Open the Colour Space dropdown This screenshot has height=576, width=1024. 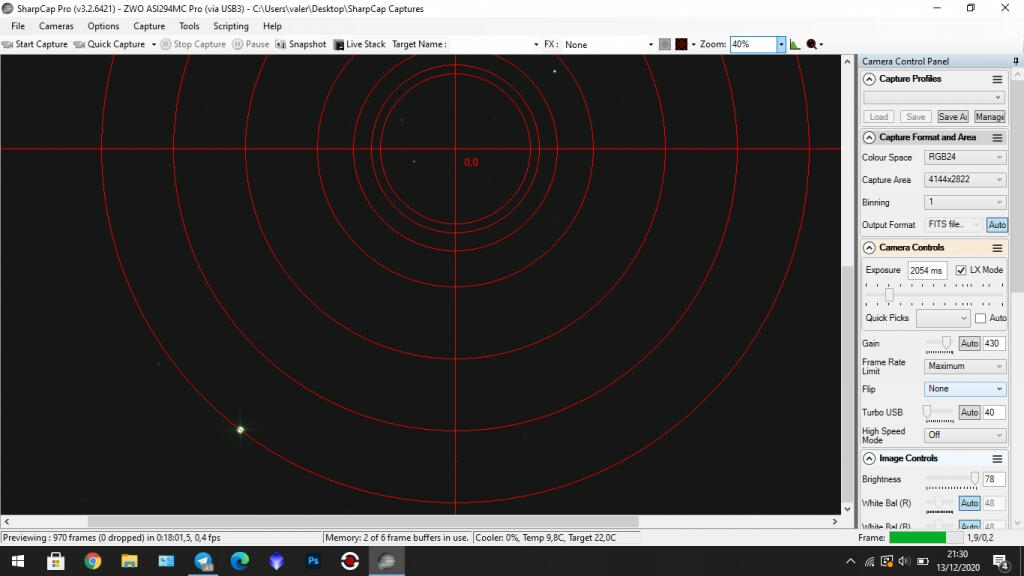coord(964,157)
